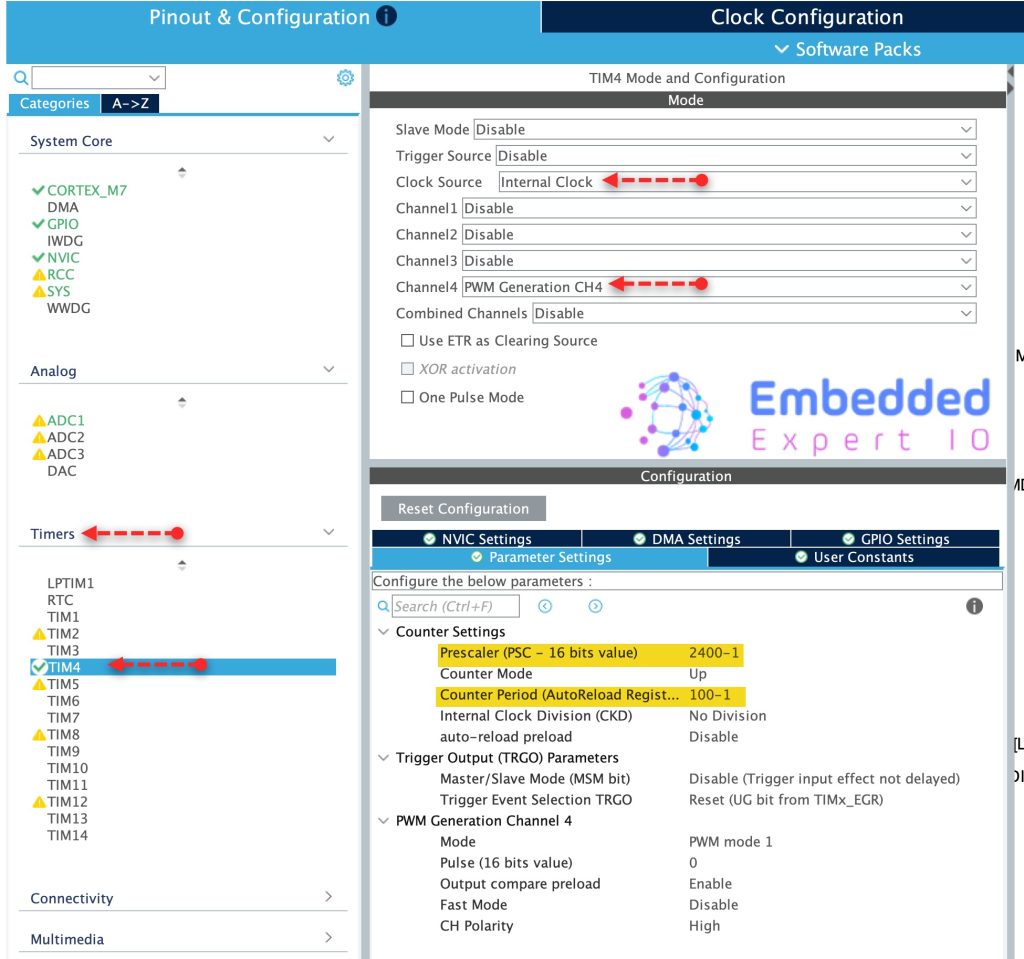The height and width of the screenshot is (959, 1024).
Task: Go to the previous parameter search result arrow
Action: point(545,606)
